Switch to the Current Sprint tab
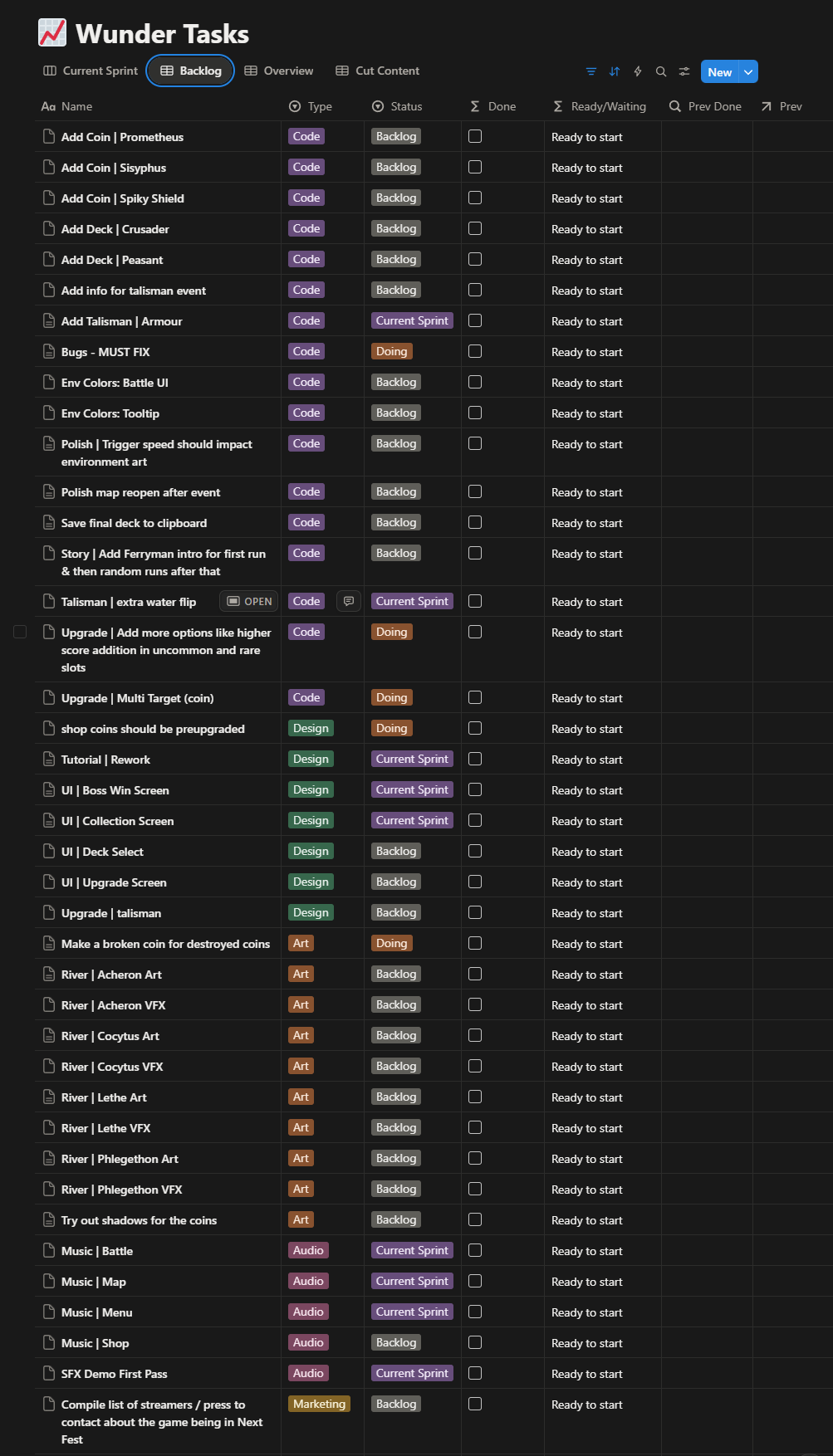Image resolution: width=833 pixels, height=1456 pixels. pos(91,71)
